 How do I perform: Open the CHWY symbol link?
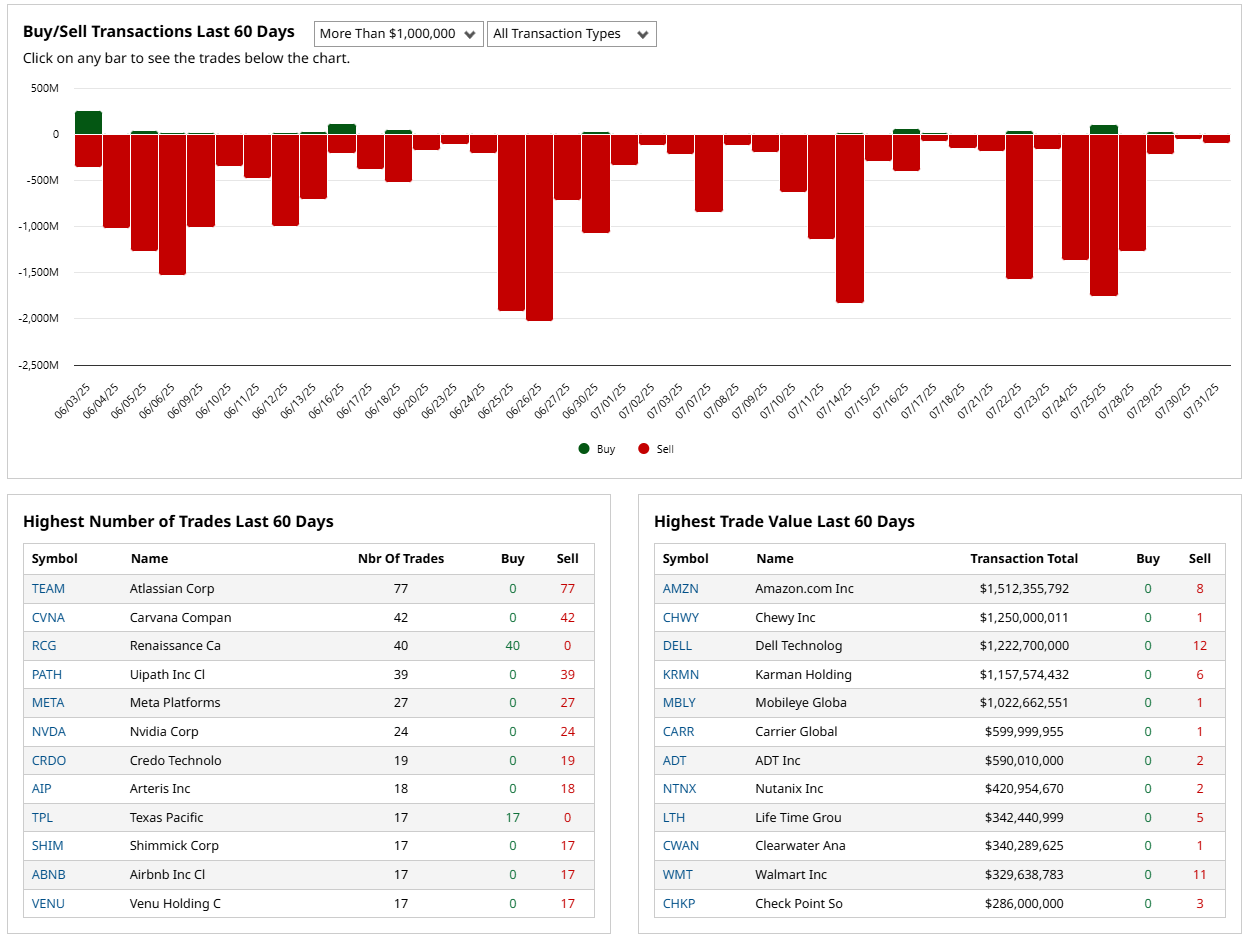(x=681, y=618)
